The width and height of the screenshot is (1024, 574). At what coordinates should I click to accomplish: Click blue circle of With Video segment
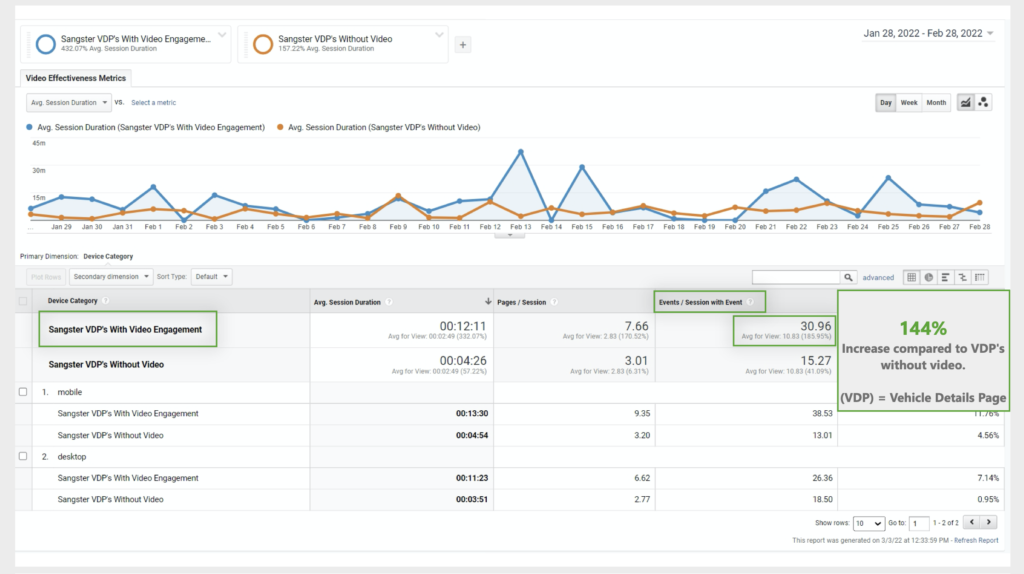[46, 44]
